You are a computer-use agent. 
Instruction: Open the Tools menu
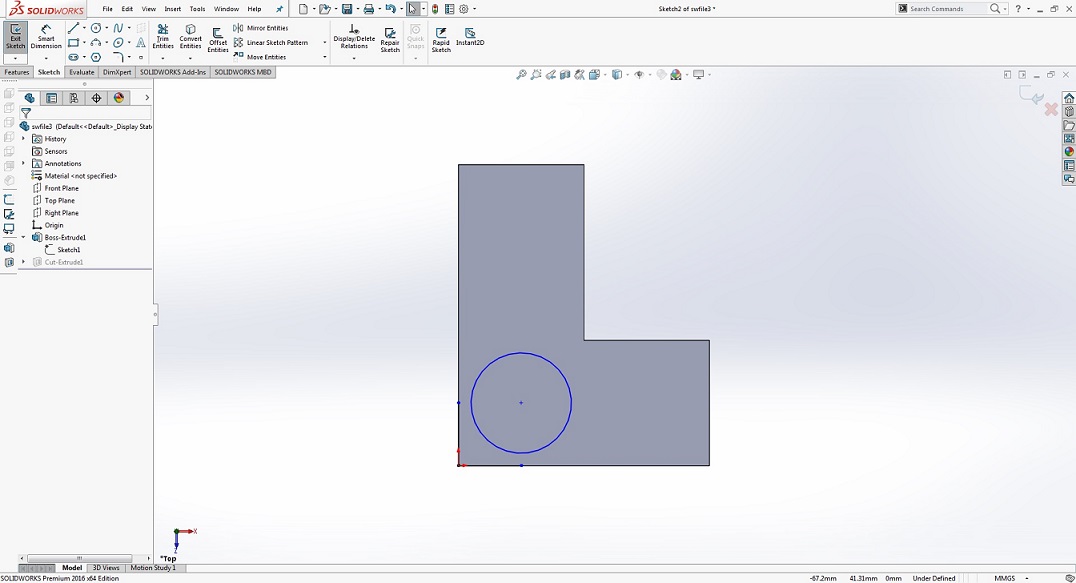(x=197, y=9)
